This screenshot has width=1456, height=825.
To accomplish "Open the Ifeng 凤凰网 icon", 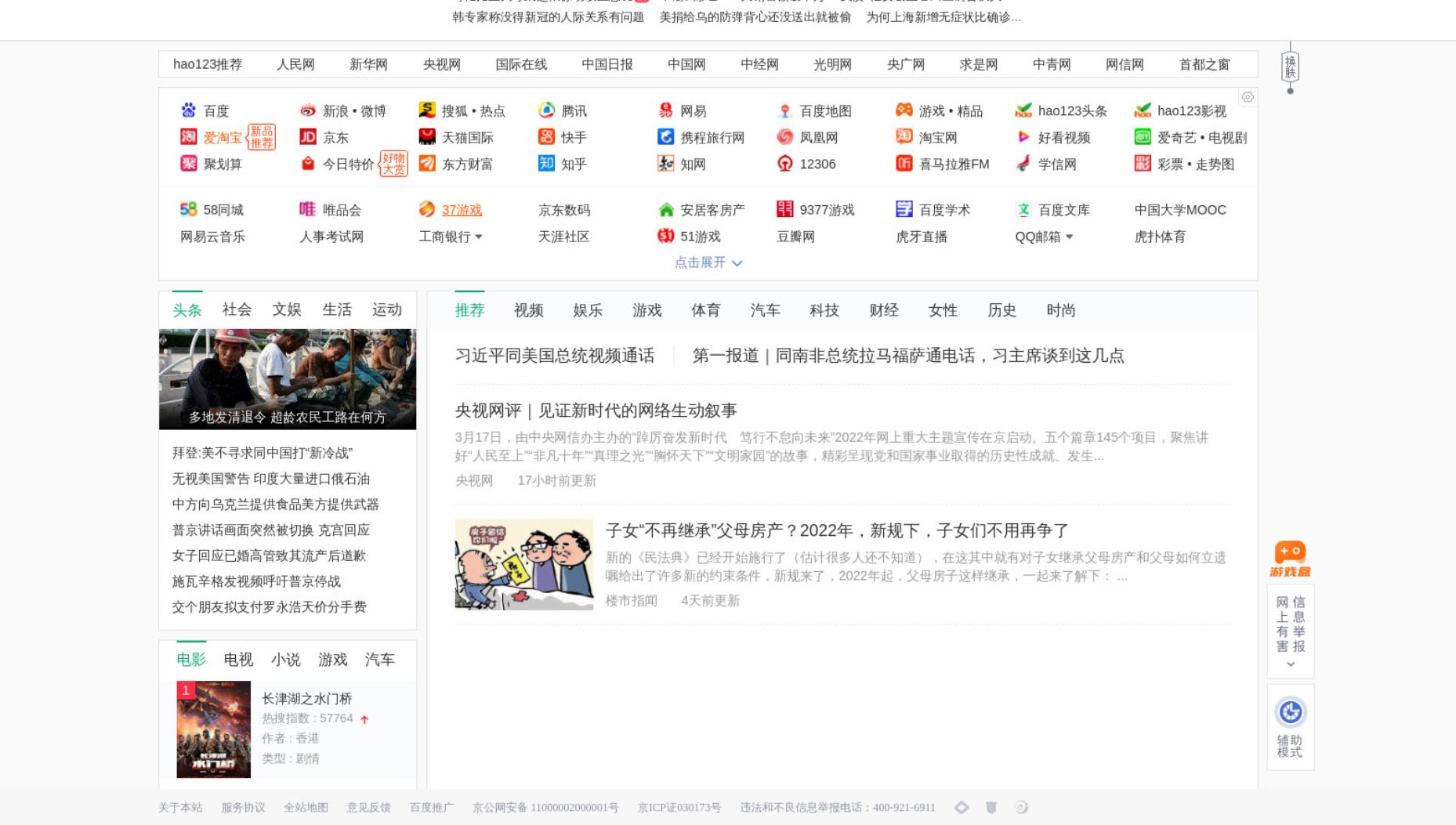I will click(x=784, y=137).
